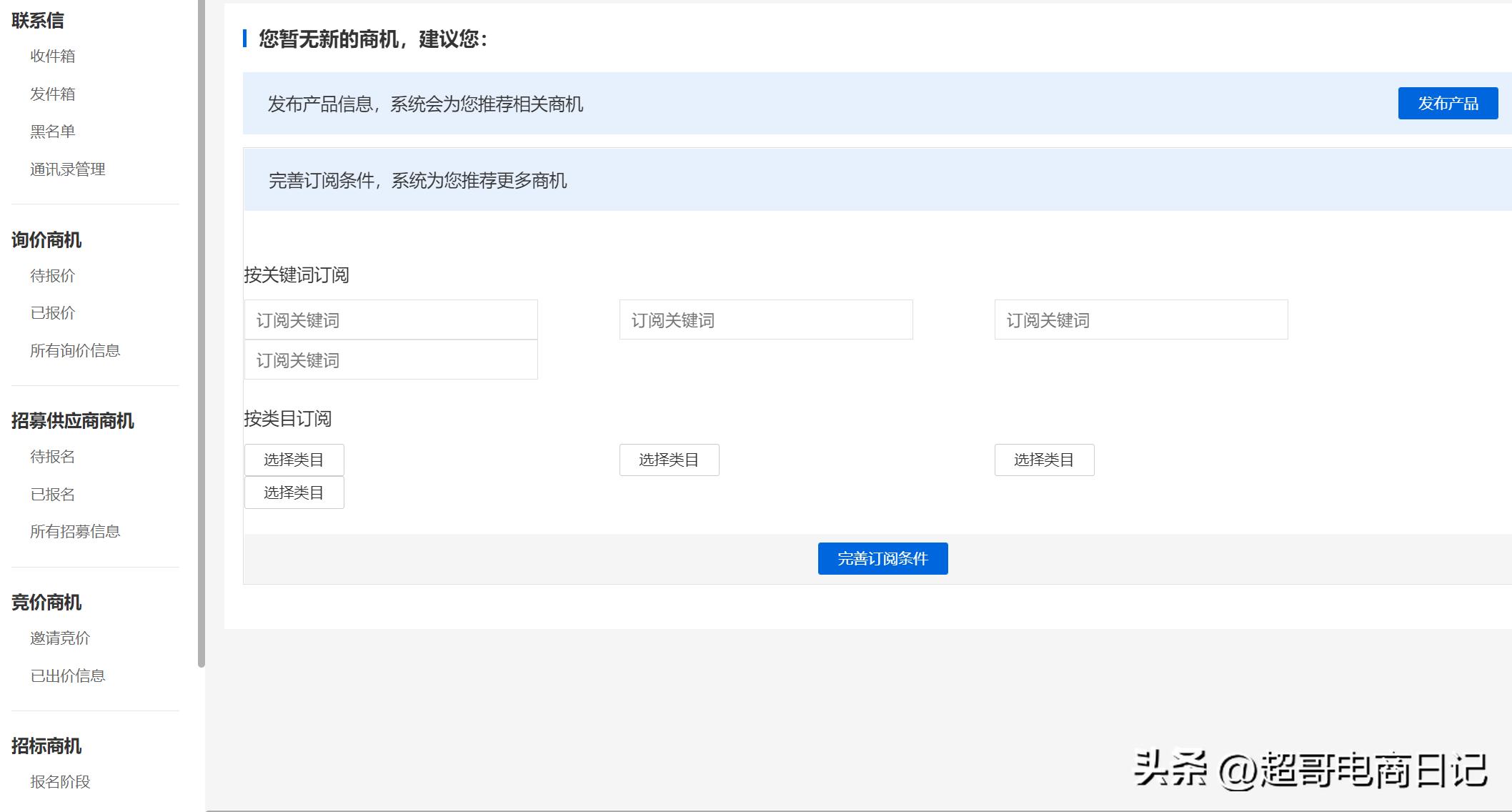The height and width of the screenshot is (812, 1512).
Task: Open the second-row 选择类目 category selector
Action: tap(294, 492)
